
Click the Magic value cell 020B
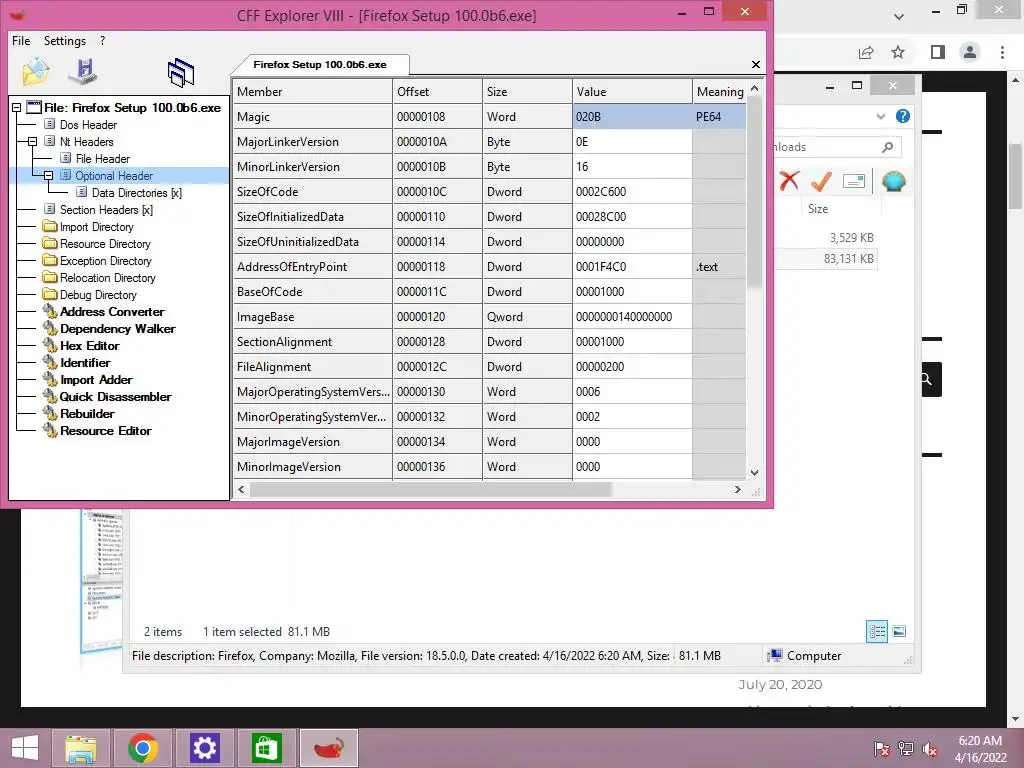(632, 117)
